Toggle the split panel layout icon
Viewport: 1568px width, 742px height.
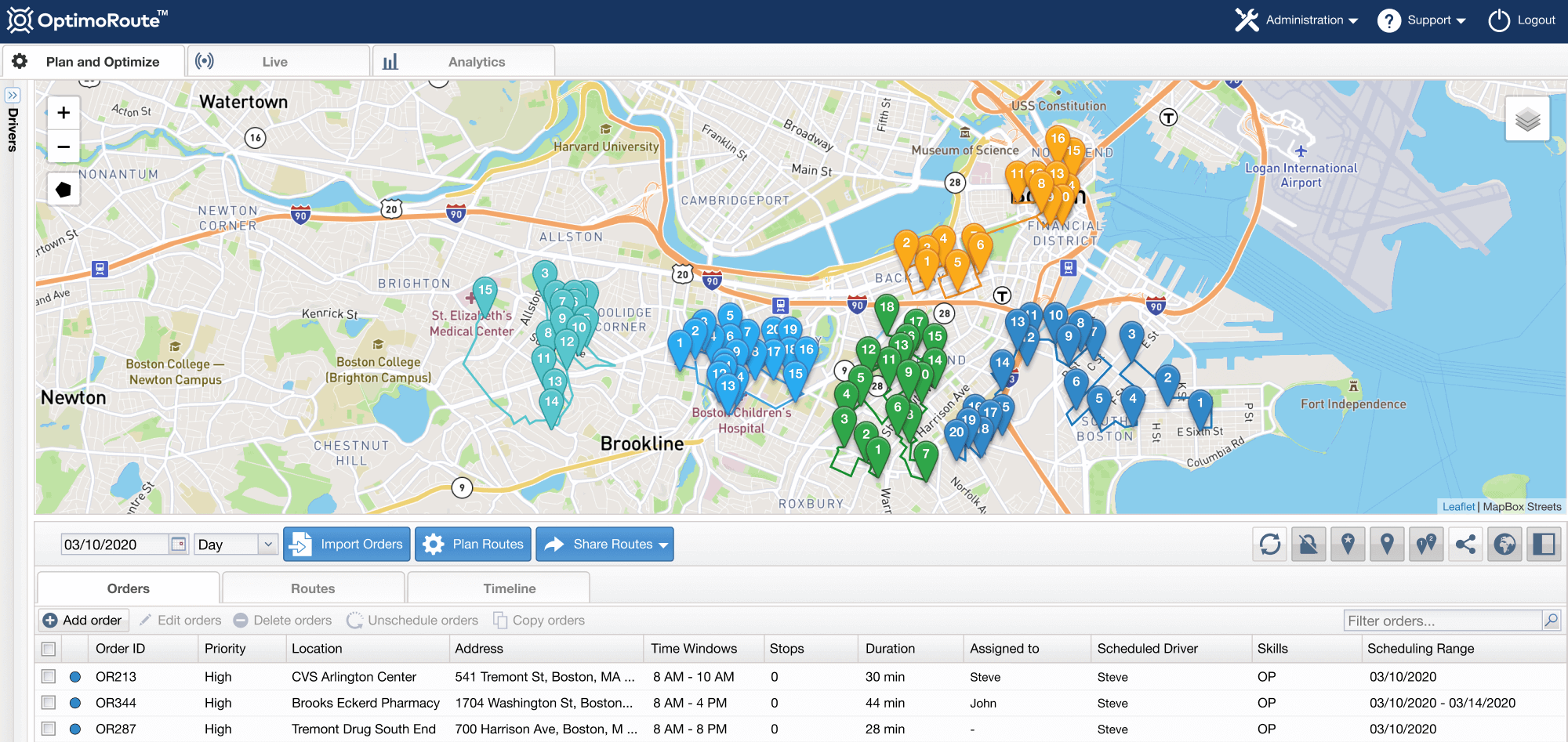tap(1544, 544)
